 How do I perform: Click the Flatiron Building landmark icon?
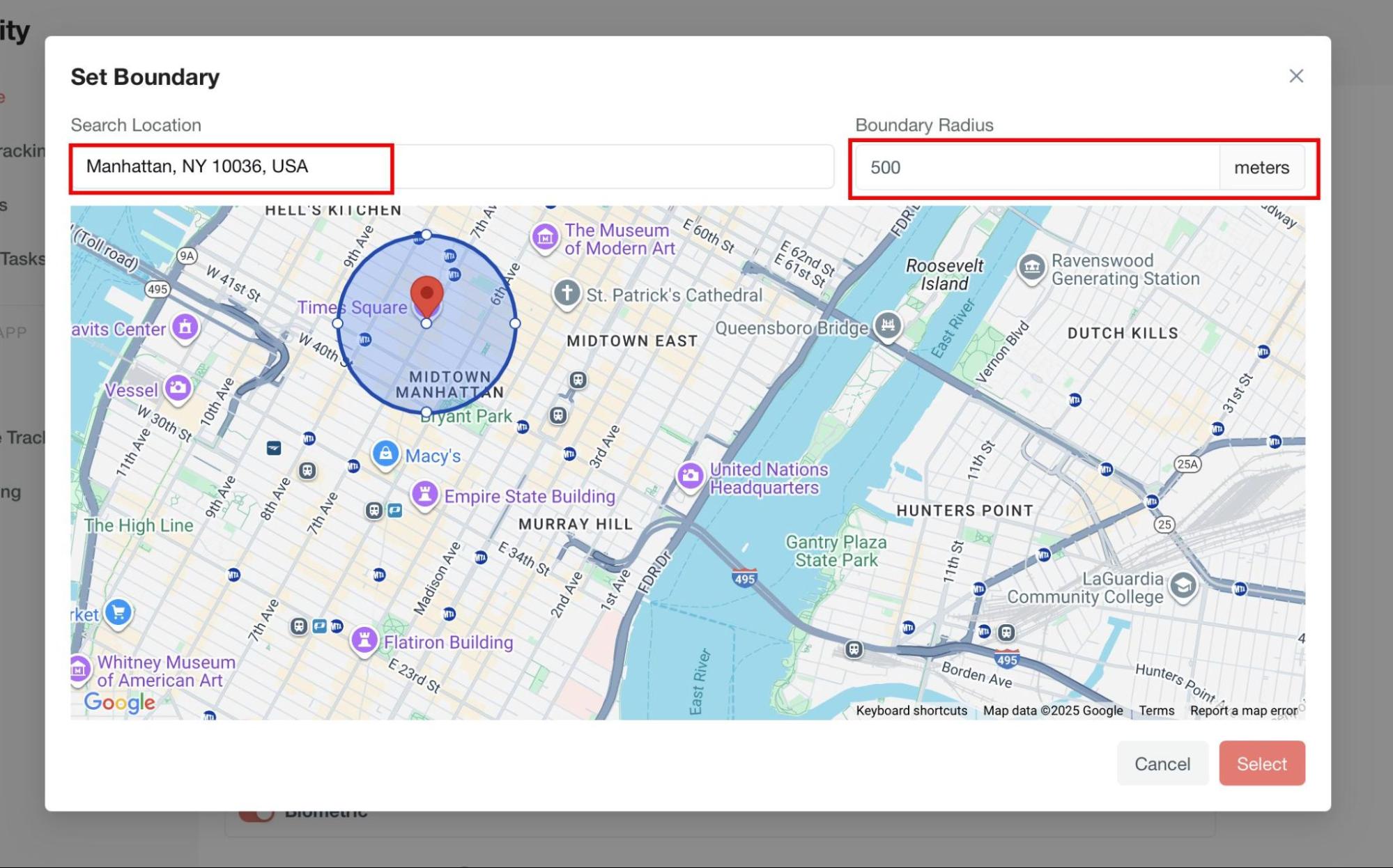coord(364,639)
